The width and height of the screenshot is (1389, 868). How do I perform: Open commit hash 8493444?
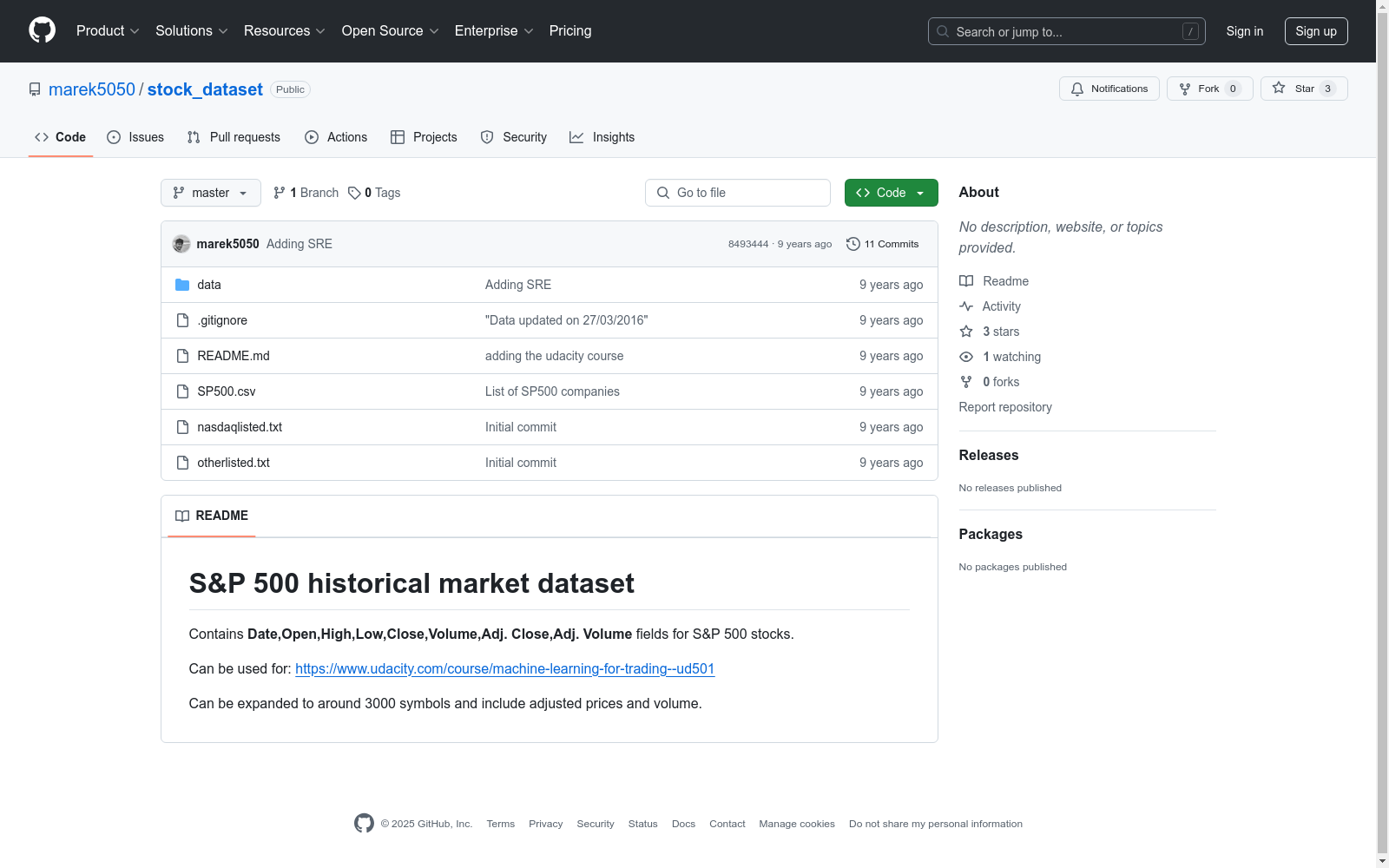[748, 244]
